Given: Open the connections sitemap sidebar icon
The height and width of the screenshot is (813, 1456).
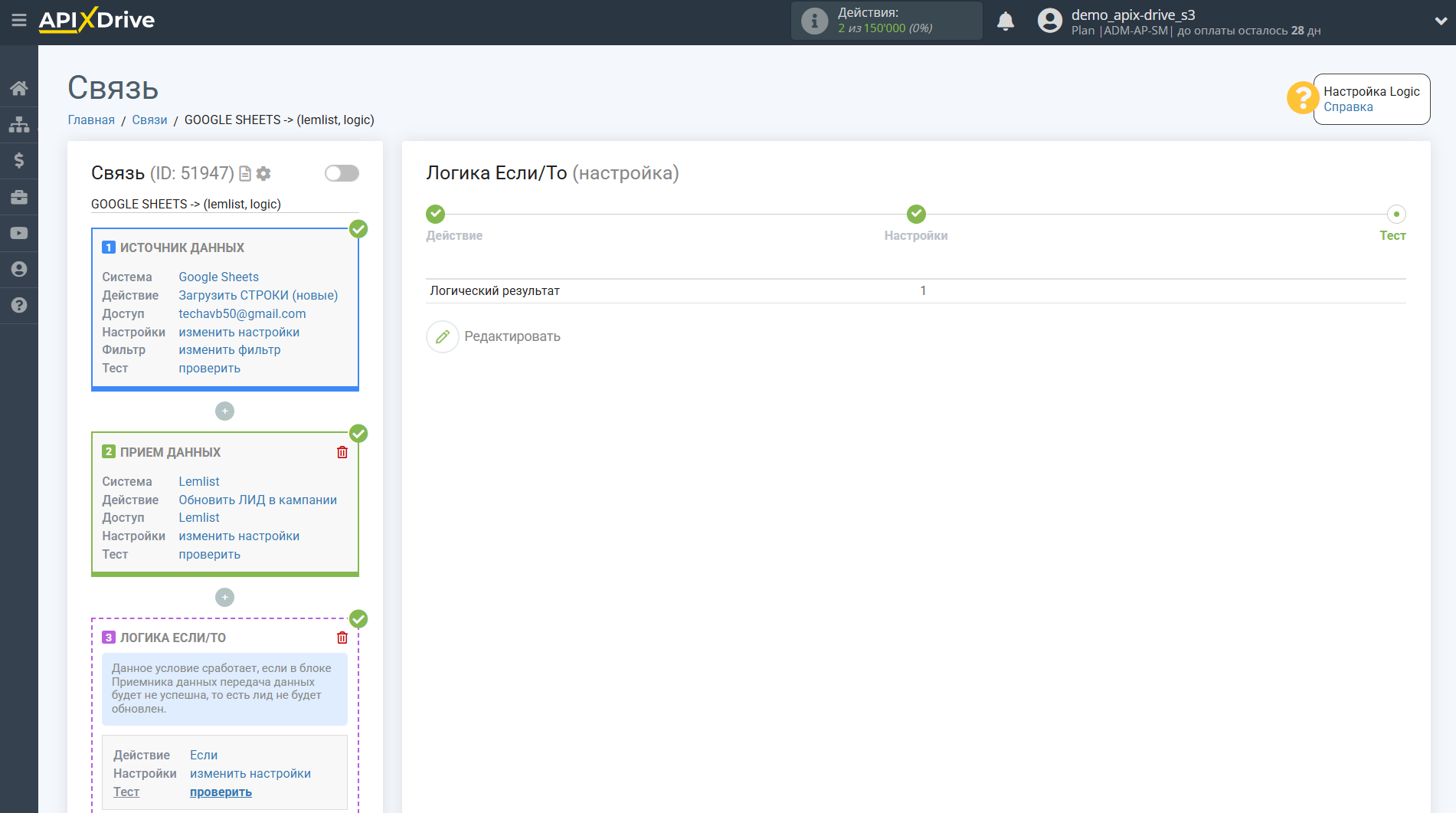Looking at the screenshot, I should [x=19, y=124].
